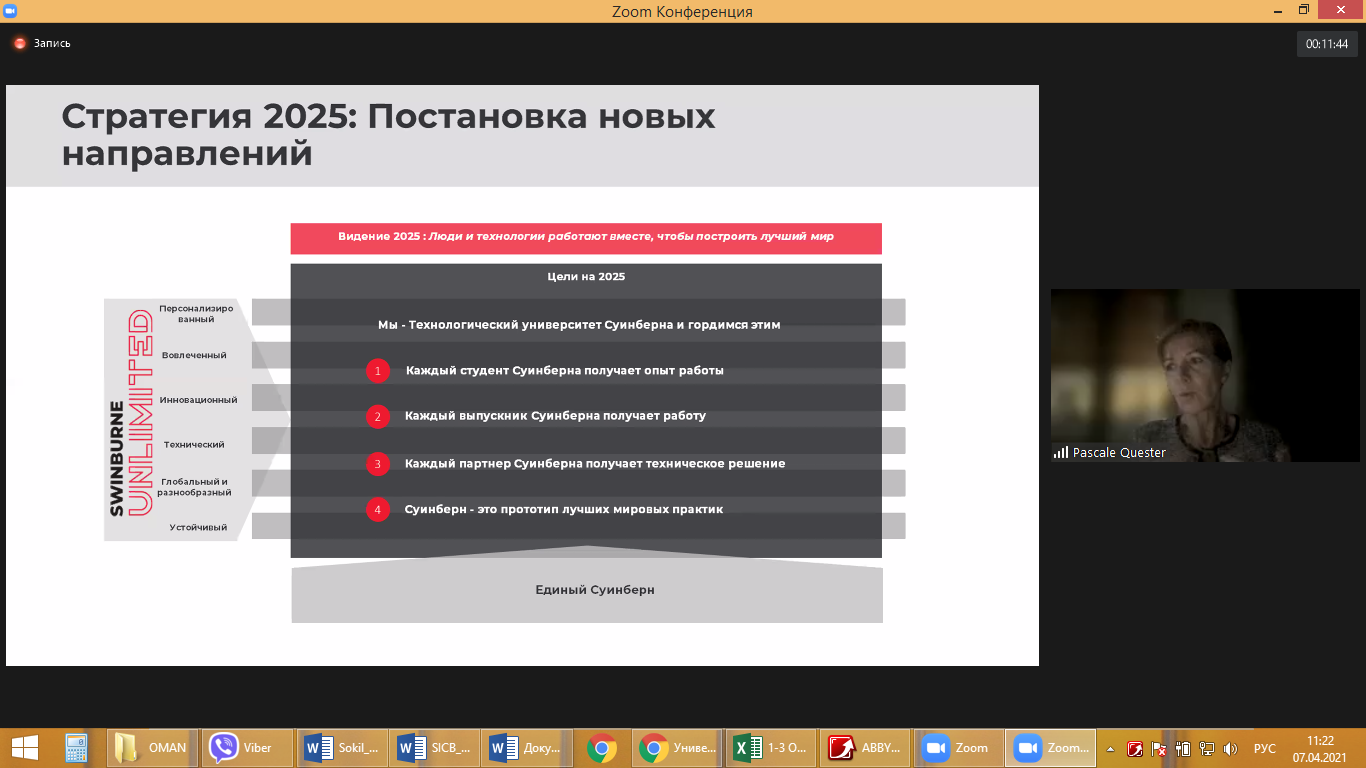Screen dimensions: 1366x768
Task: Open the network status tray icon
Action: tap(1207, 748)
